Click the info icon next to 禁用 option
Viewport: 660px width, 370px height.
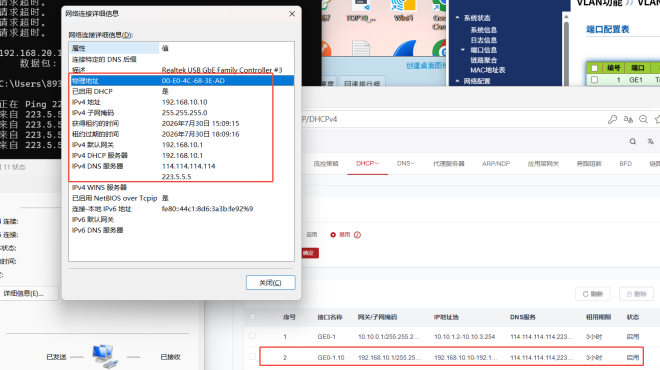(x=357, y=235)
